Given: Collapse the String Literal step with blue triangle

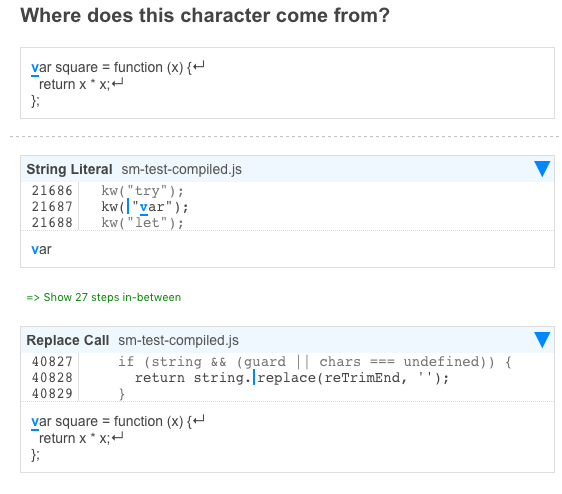Looking at the screenshot, I should point(542,168).
